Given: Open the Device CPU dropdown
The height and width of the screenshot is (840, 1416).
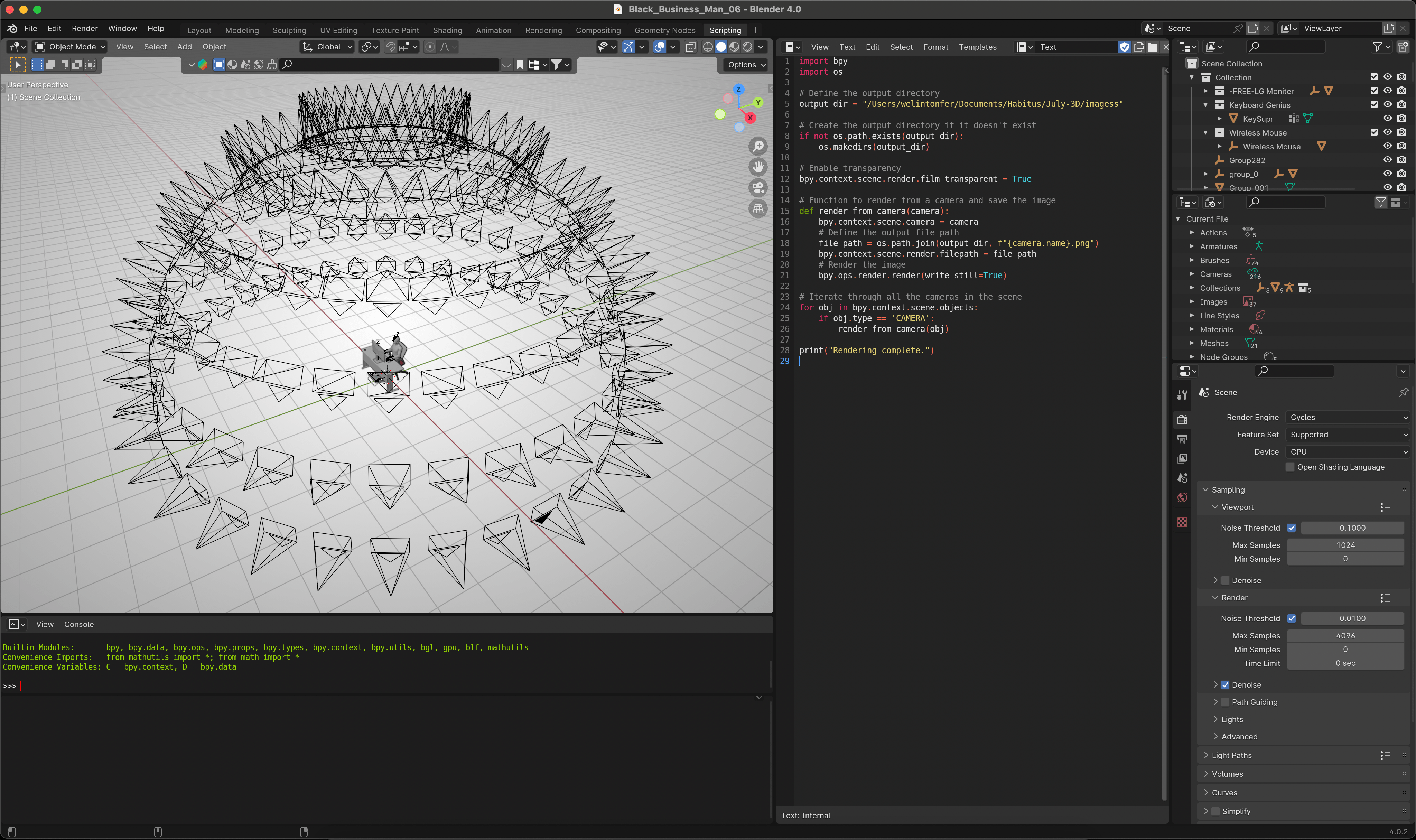Looking at the screenshot, I should [x=1348, y=452].
